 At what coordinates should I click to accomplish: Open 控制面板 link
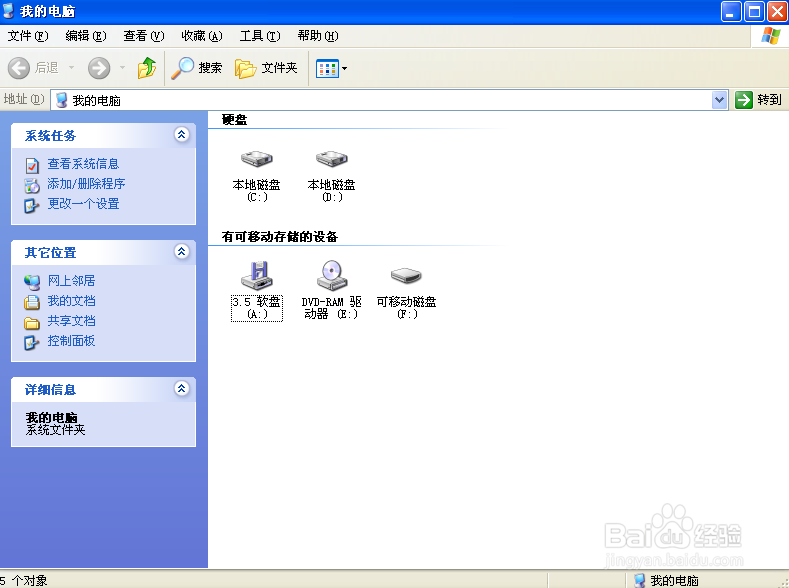pos(71,341)
